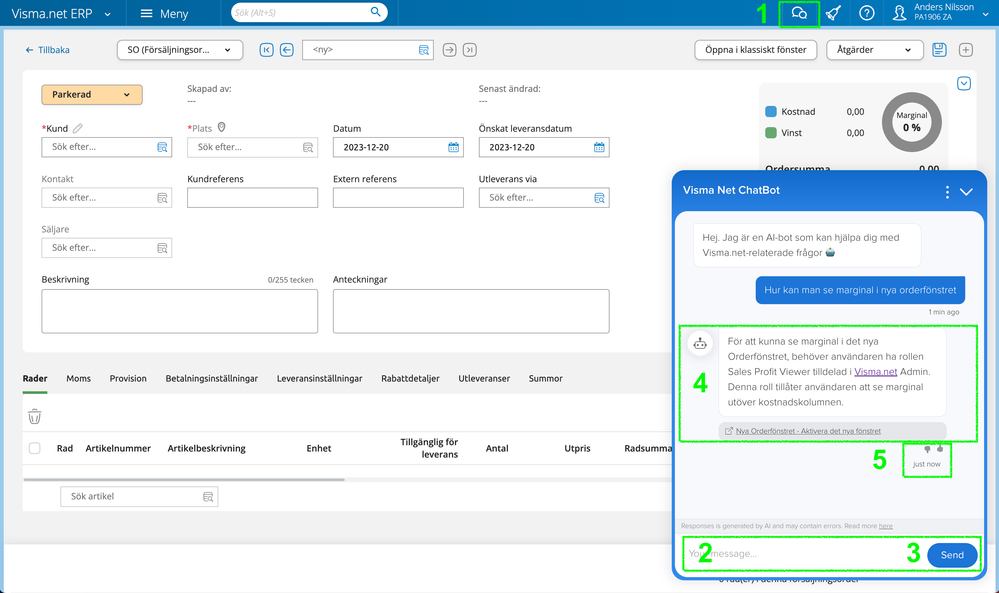The height and width of the screenshot is (593, 999).
Task: Open the help question mark icon
Action: [x=866, y=13]
